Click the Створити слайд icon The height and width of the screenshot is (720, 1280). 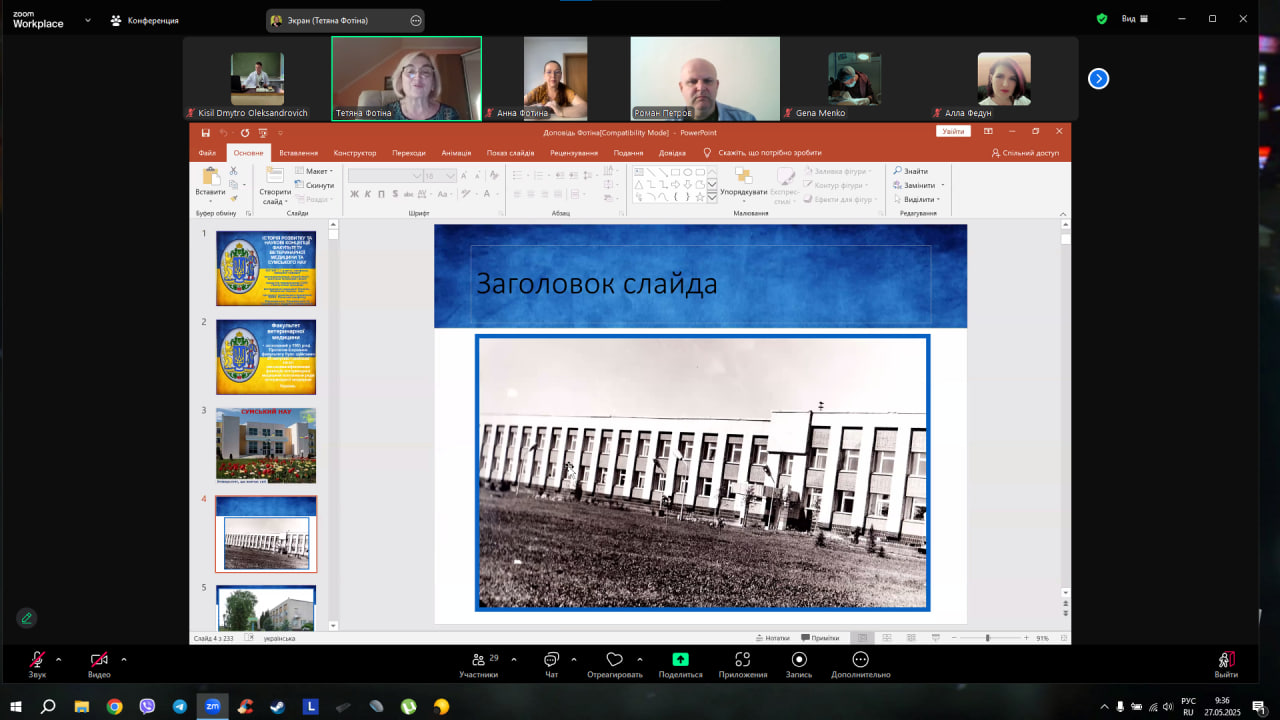(275, 175)
